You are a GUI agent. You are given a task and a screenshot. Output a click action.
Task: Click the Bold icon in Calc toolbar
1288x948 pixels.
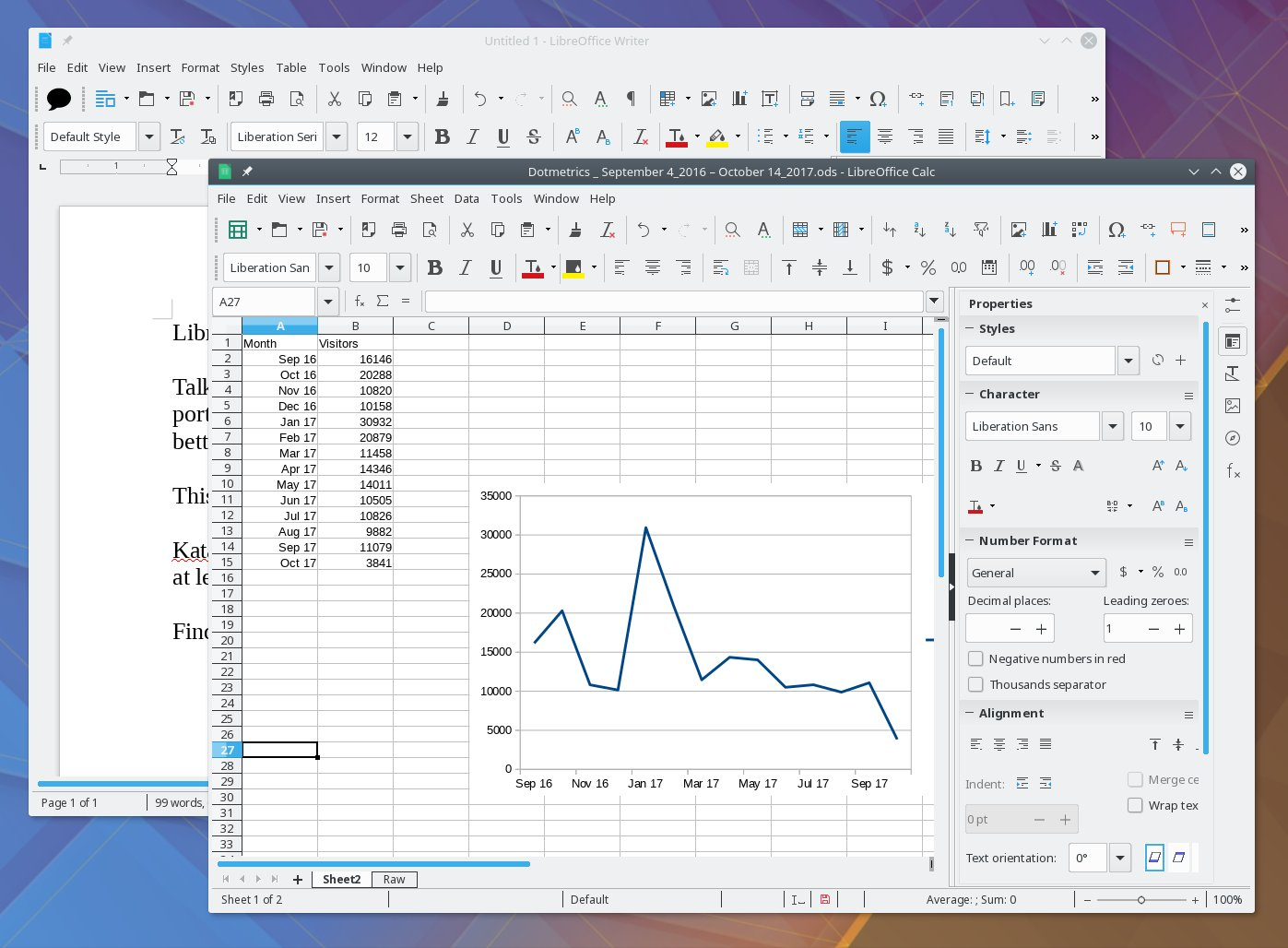(435, 267)
